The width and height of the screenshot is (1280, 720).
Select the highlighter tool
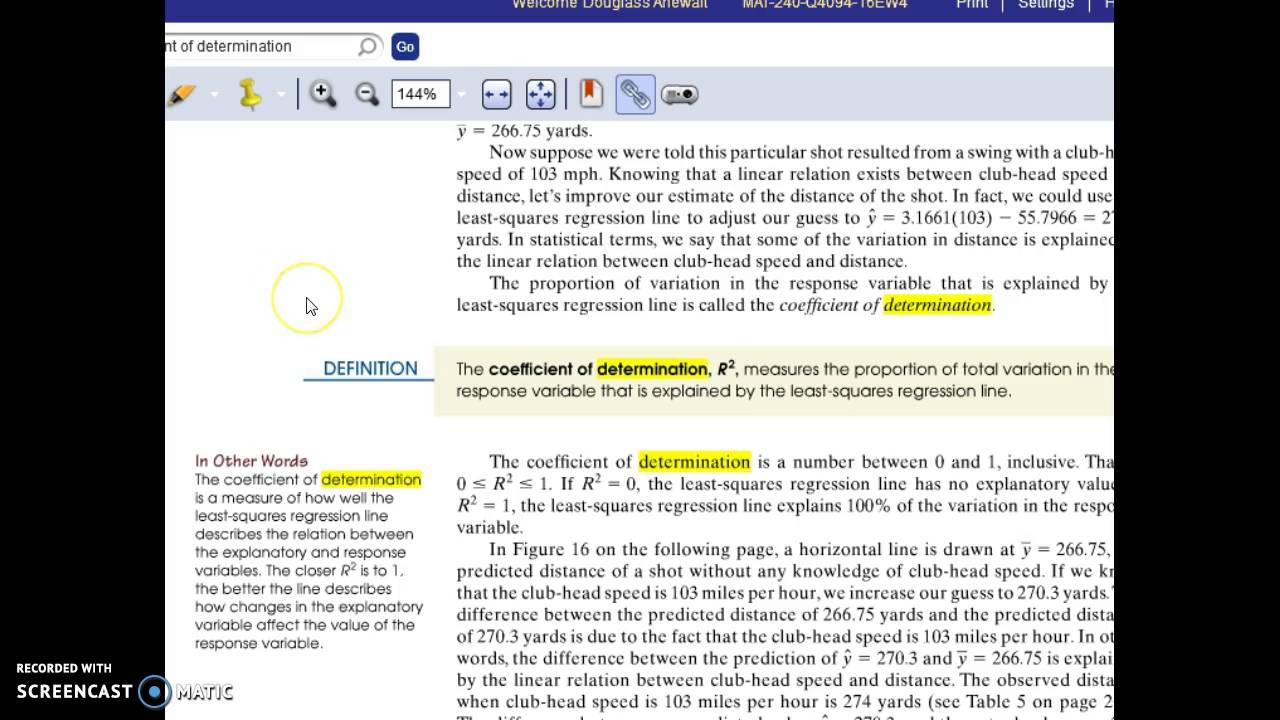[182, 95]
